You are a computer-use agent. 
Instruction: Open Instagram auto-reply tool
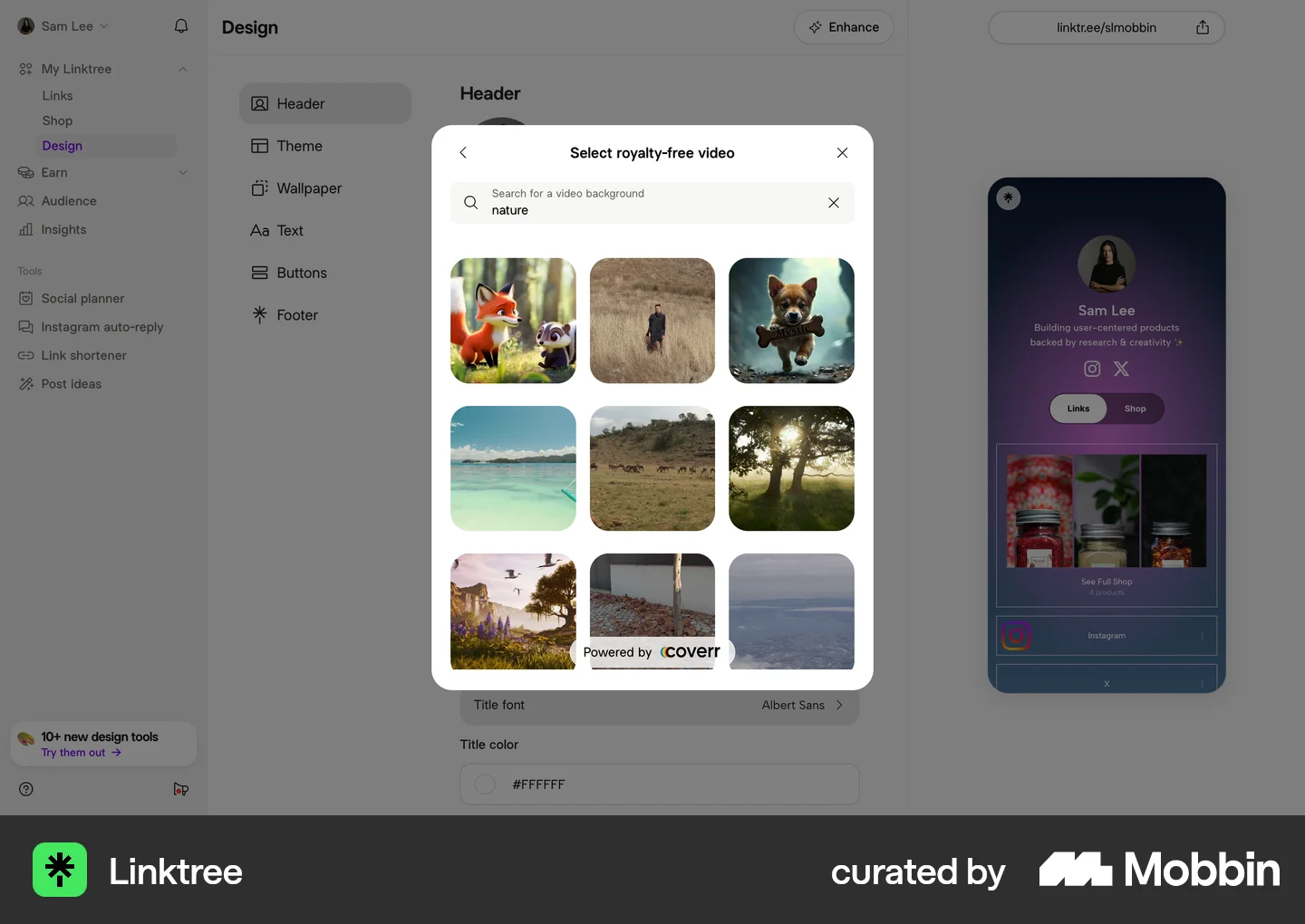coord(102,327)
